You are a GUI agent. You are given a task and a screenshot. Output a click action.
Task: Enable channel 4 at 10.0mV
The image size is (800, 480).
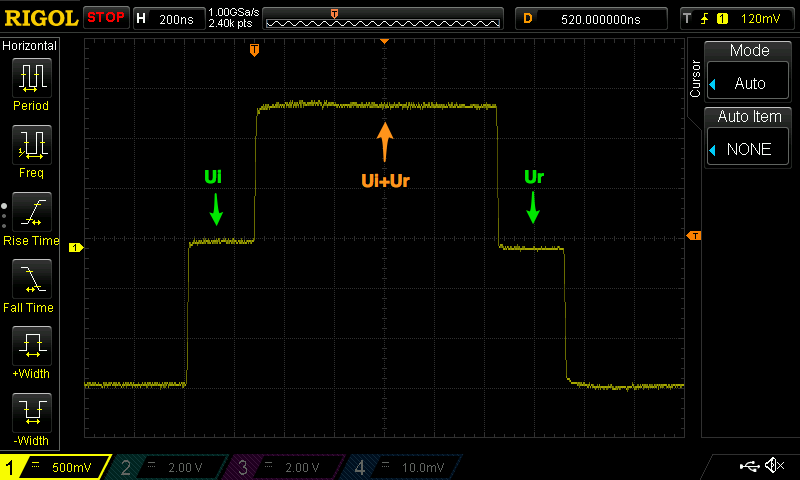402,467
